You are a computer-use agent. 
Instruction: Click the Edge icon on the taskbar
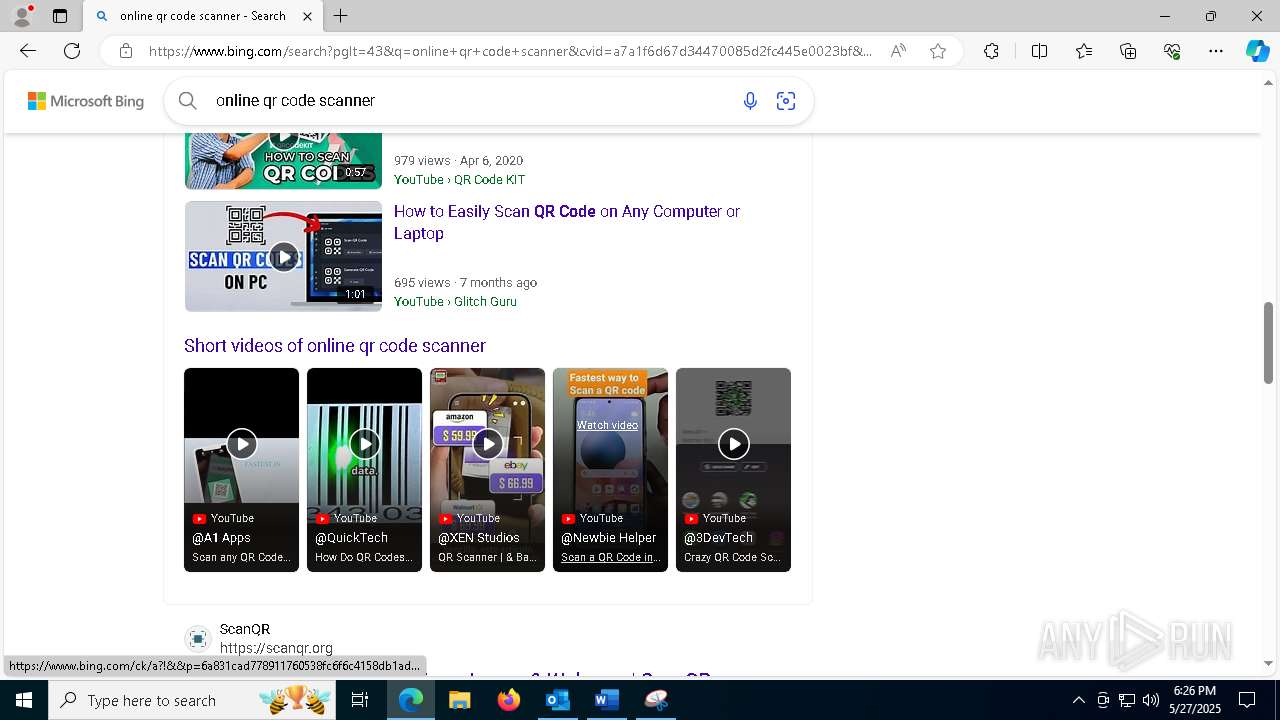tap(411, 700)
